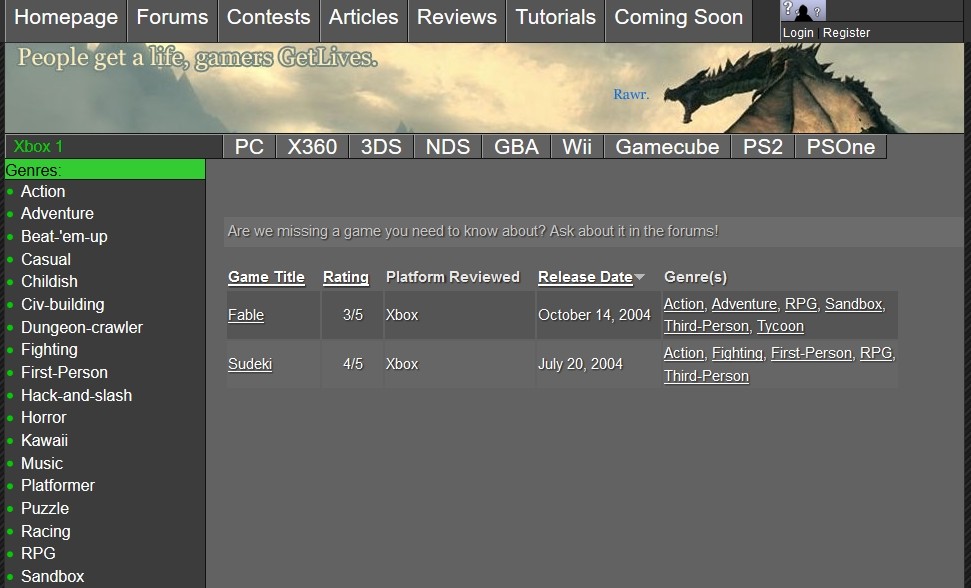Click the Xbox 1 active platform label
The height and width of the screenshot is (588, 971).
38,146
